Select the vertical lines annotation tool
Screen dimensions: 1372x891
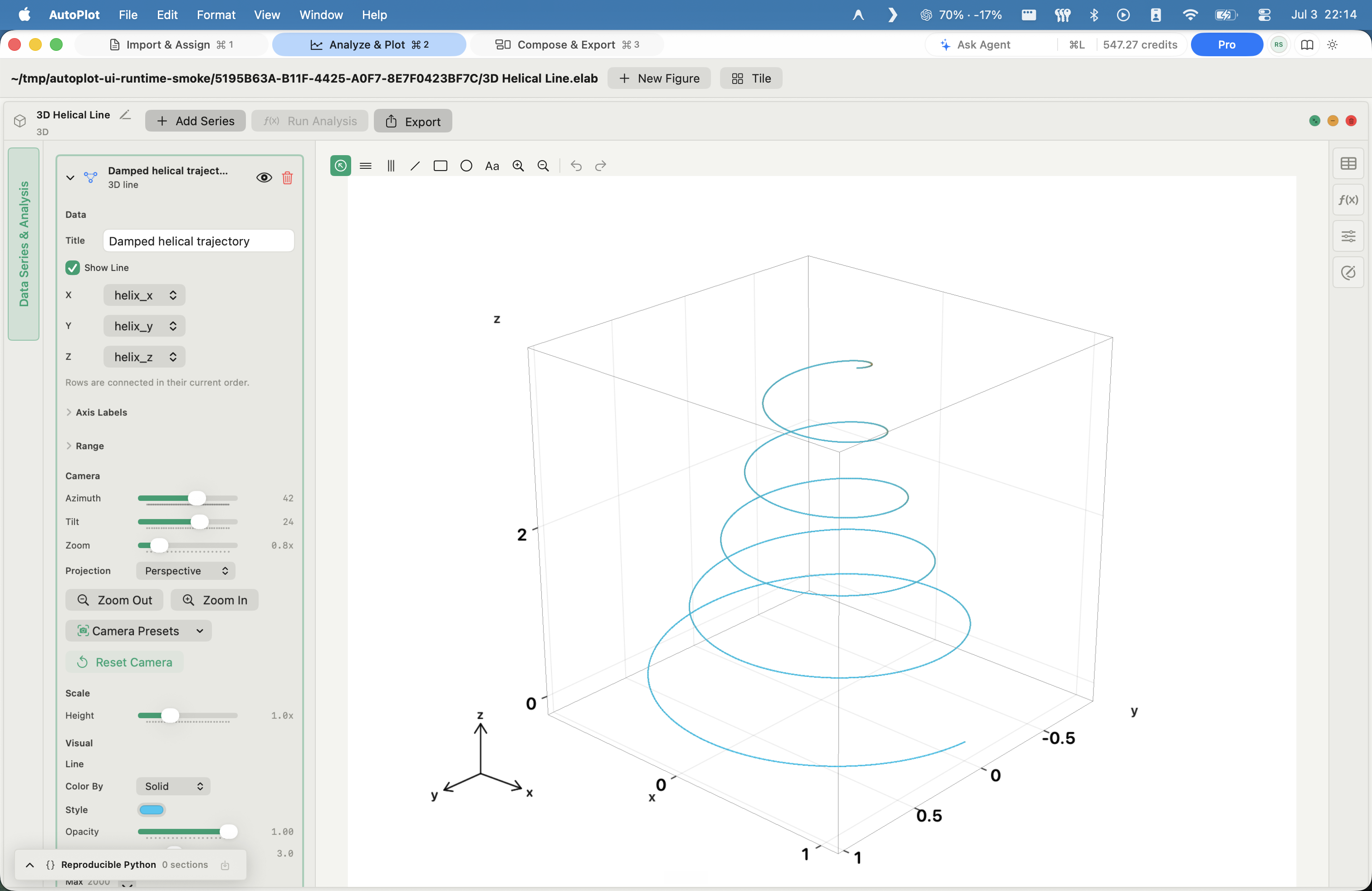[x=391, y=166]
